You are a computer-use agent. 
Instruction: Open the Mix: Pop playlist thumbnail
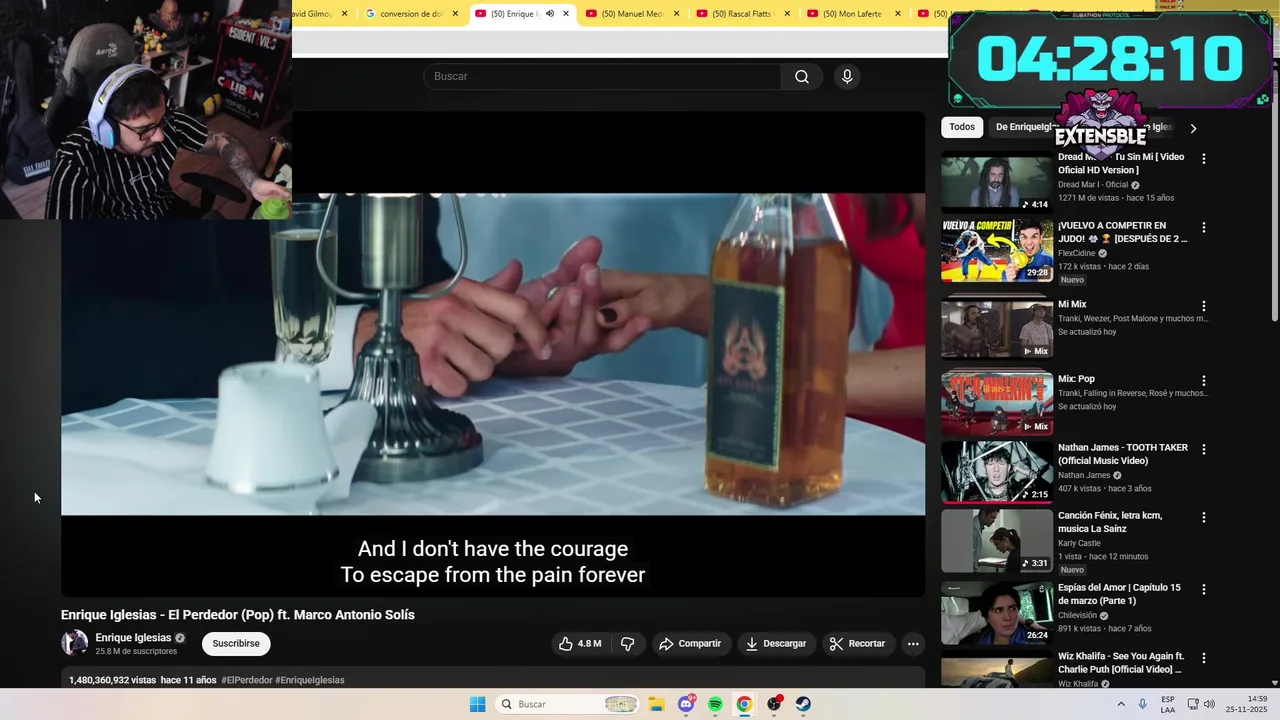(x=997, y=403)
